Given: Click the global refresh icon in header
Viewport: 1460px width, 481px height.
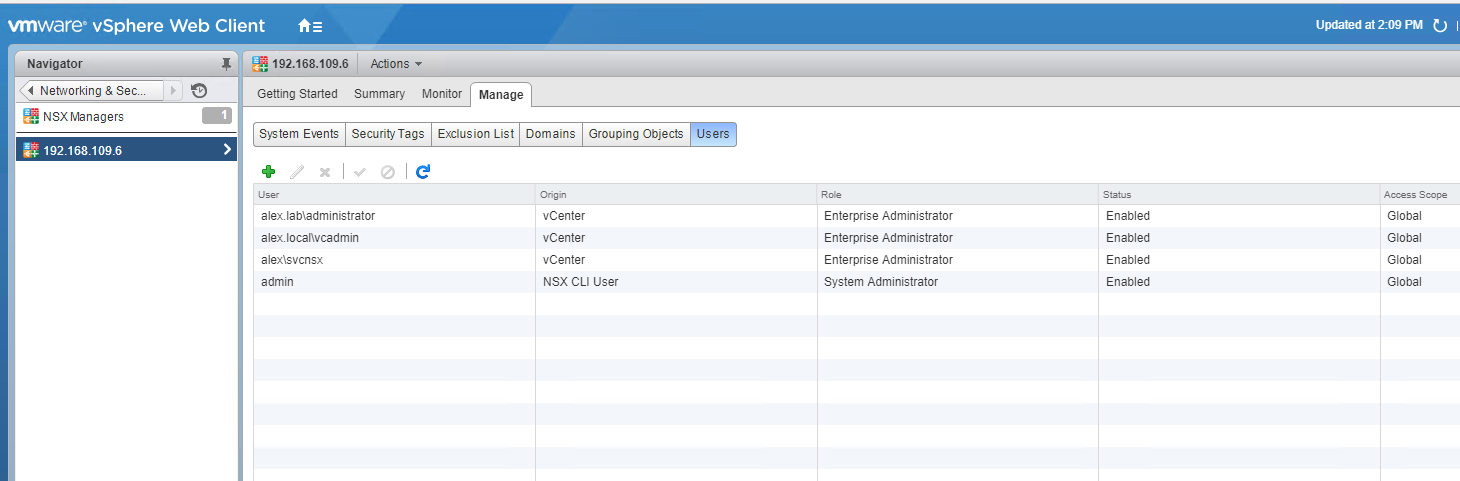Looking at the screenshot, I should 1440,26.
